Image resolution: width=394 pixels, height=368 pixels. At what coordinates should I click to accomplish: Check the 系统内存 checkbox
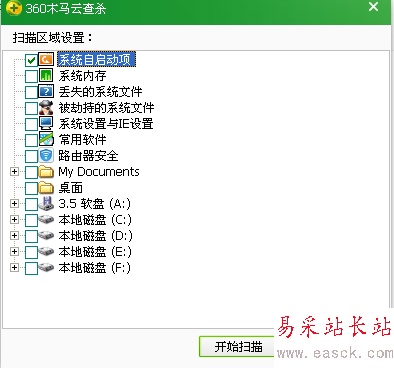click(31, 76)
